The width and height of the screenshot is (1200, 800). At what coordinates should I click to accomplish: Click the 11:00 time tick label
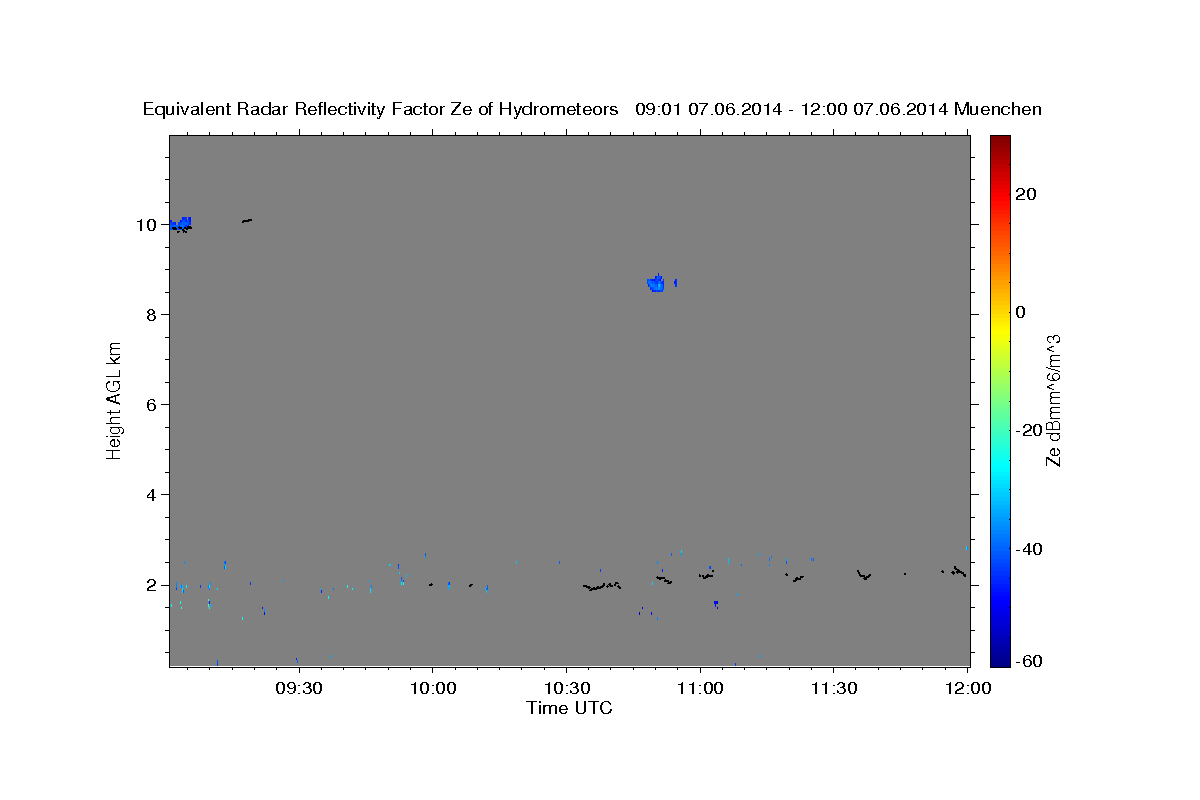click(700, 688)
